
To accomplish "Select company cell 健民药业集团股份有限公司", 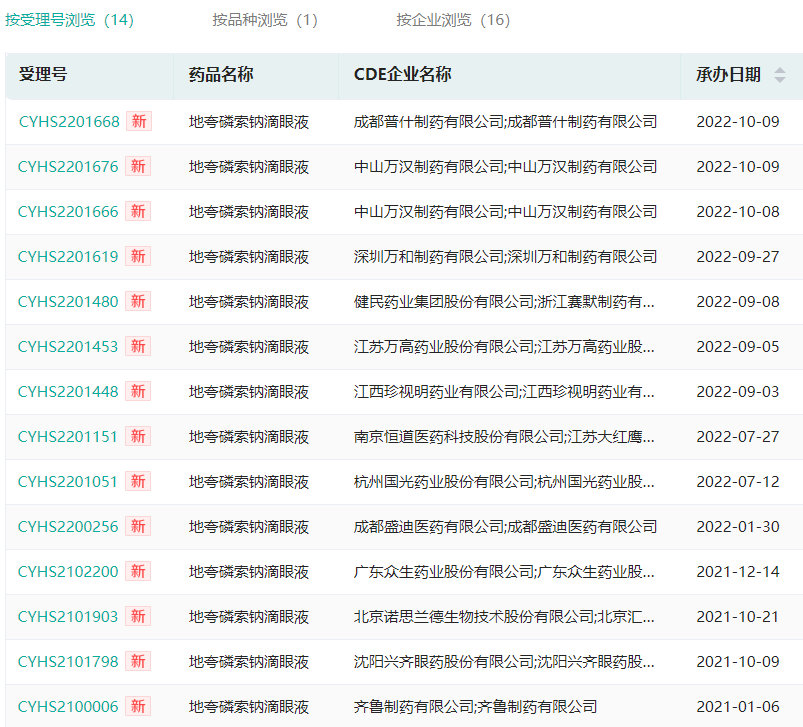I will [x=504, y=302].
